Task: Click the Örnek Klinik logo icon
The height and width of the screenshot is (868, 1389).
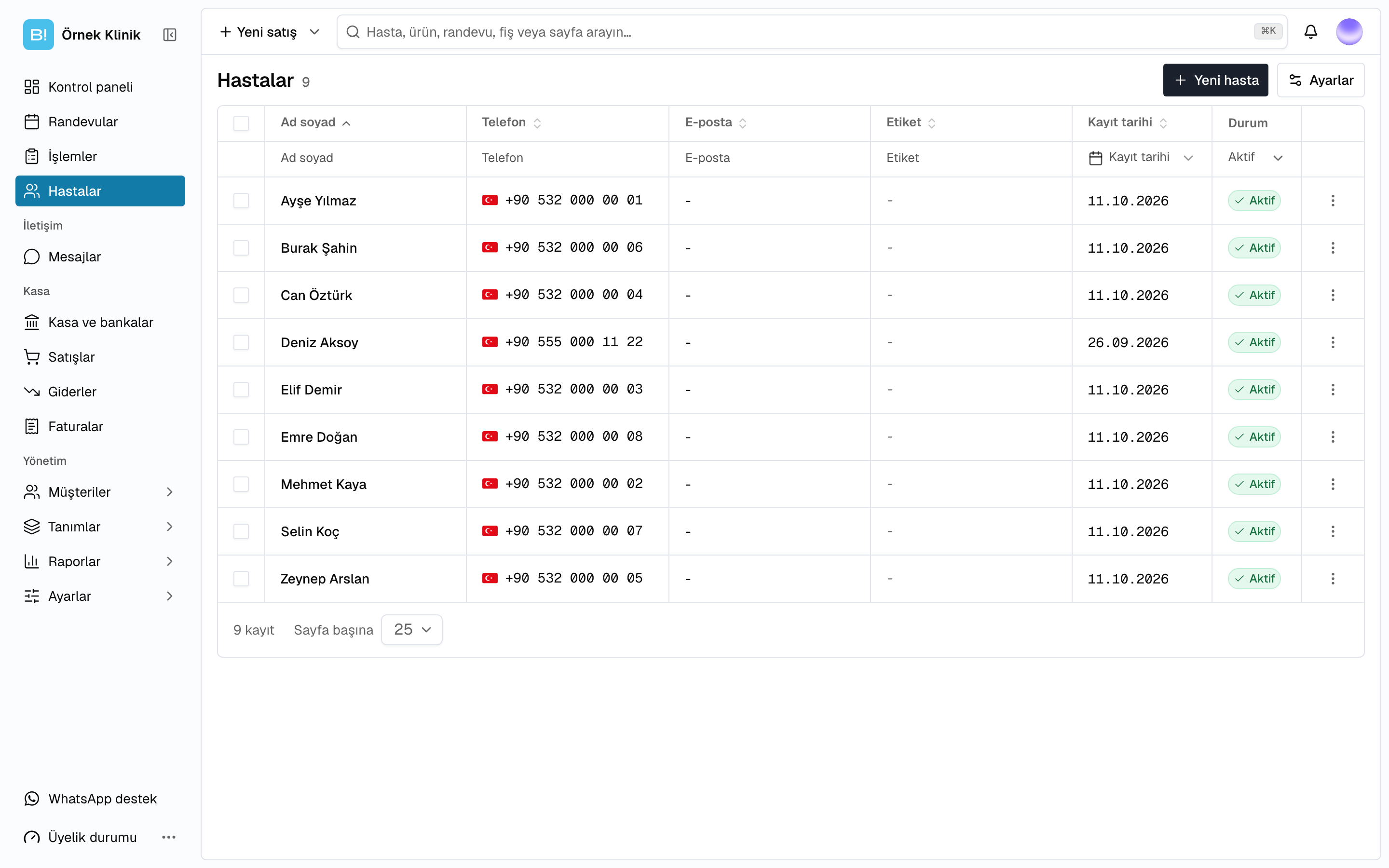Action: (x=39, y=34)
